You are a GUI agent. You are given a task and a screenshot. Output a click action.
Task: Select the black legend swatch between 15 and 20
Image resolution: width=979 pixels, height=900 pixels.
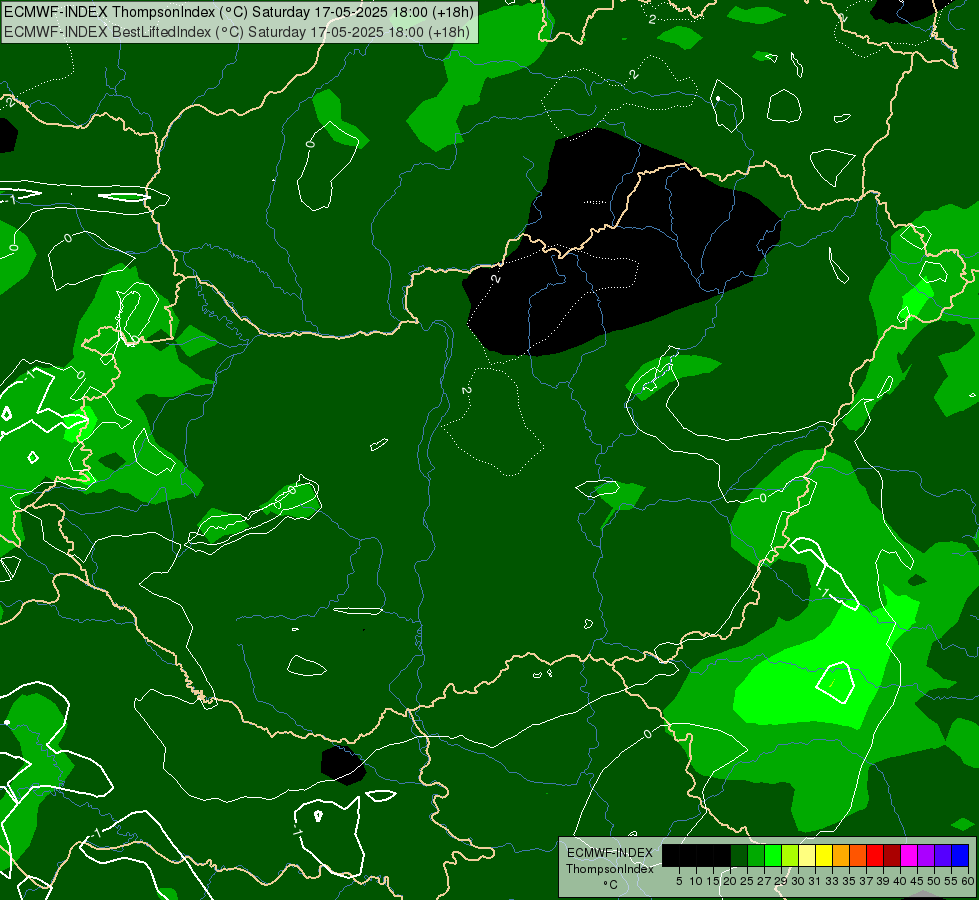click(722, 855)
